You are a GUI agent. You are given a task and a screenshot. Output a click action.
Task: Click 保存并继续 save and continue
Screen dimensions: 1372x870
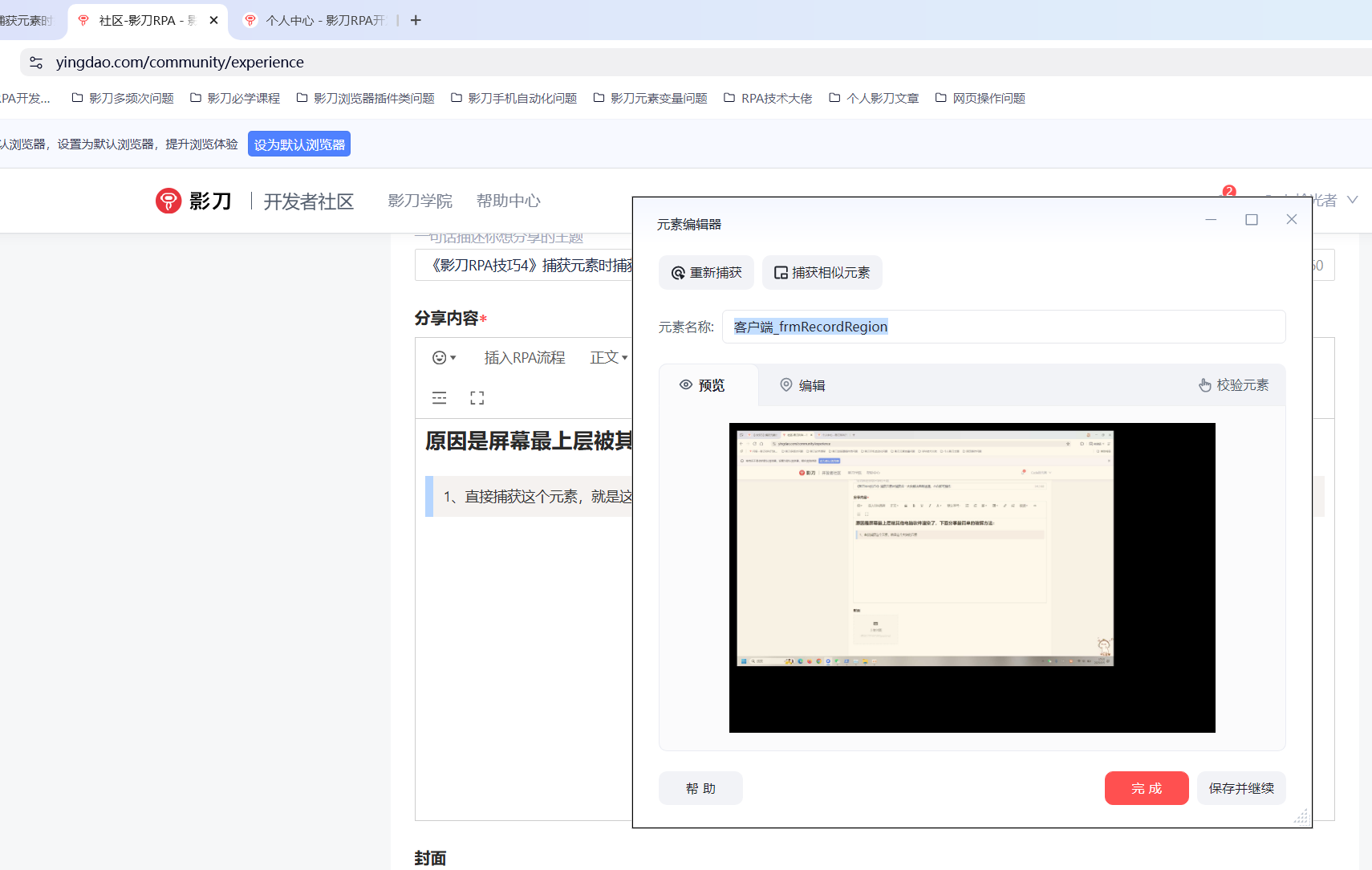point(1240,788)
